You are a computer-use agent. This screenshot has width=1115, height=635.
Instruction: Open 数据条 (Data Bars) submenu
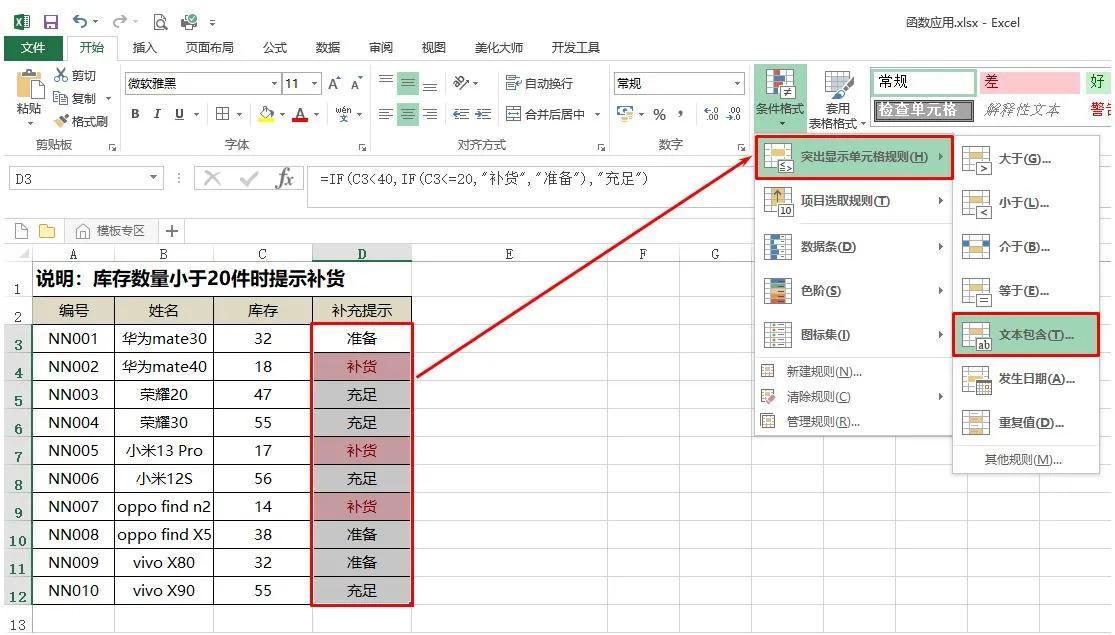(x=853, y=247)
